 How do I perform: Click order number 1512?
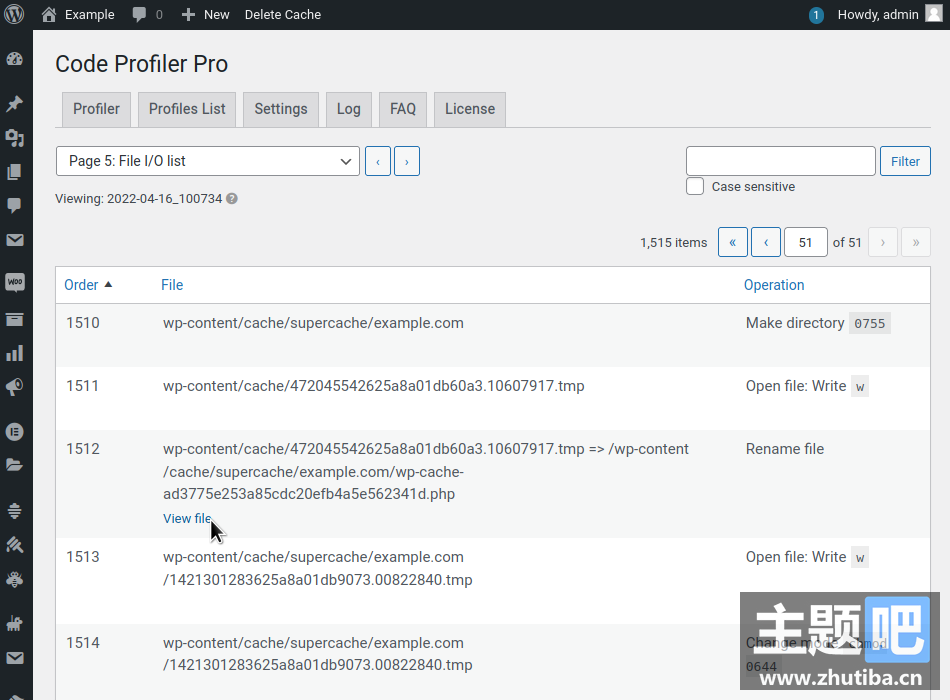pyautogui.click(x=83, y=449)
